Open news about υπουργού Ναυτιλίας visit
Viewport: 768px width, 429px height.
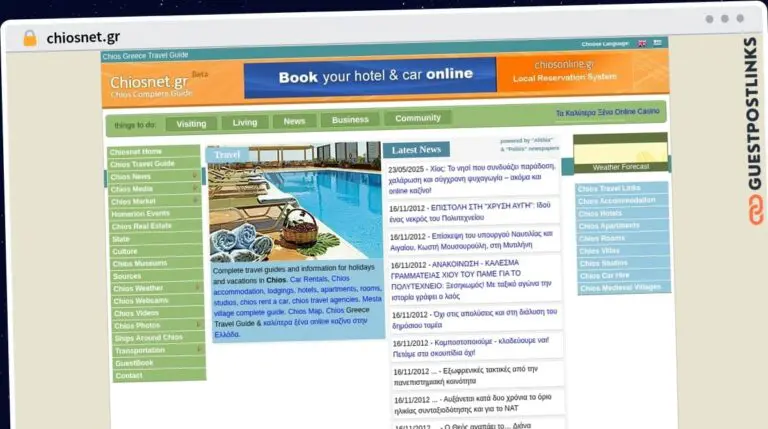[x=472, y=240]
